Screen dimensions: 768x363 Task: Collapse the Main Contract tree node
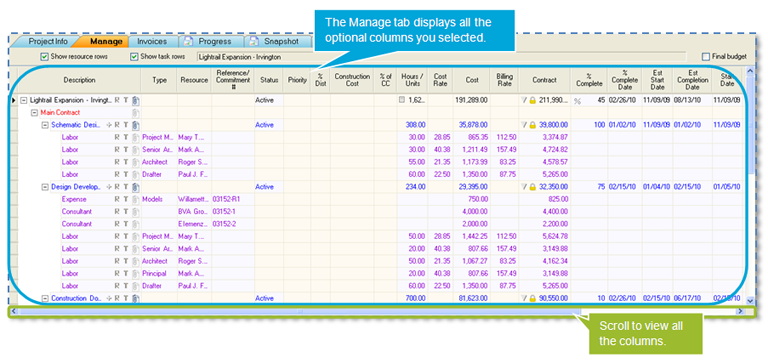[34, 113]
